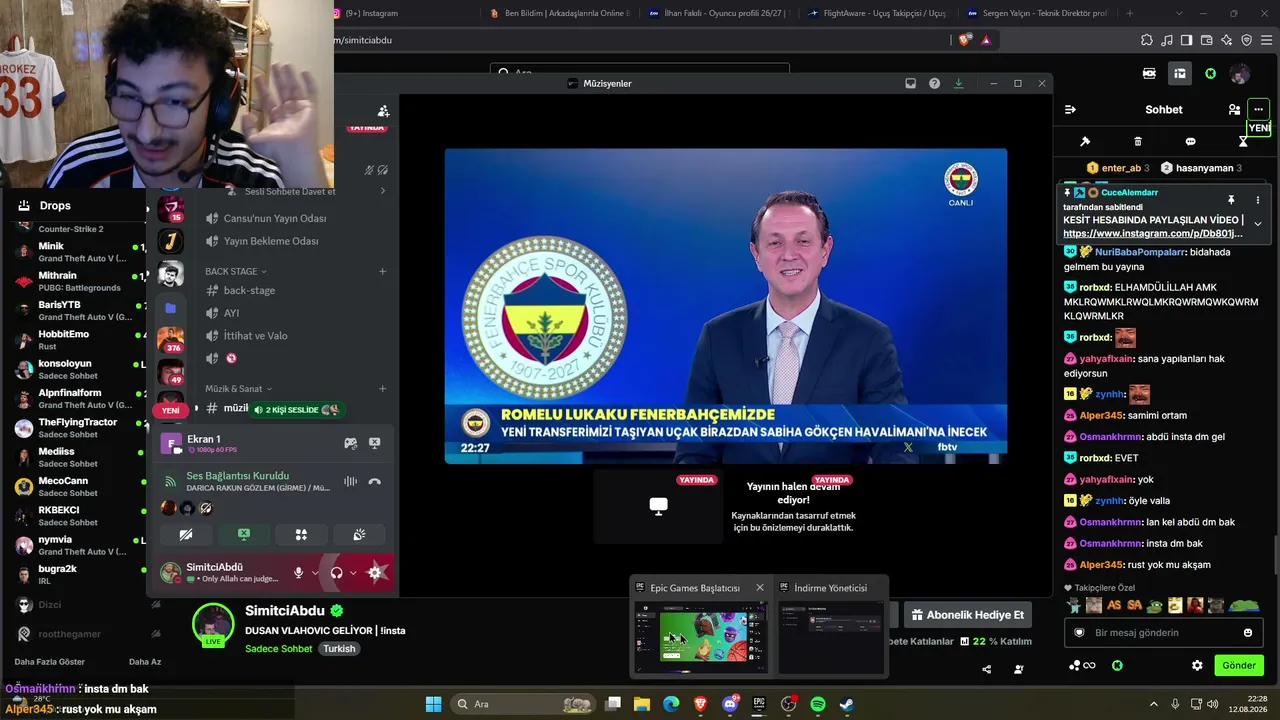Viewport: 1280px width, 720px height.
Task: Toggle Discord camera on or off
Action: 186,535
